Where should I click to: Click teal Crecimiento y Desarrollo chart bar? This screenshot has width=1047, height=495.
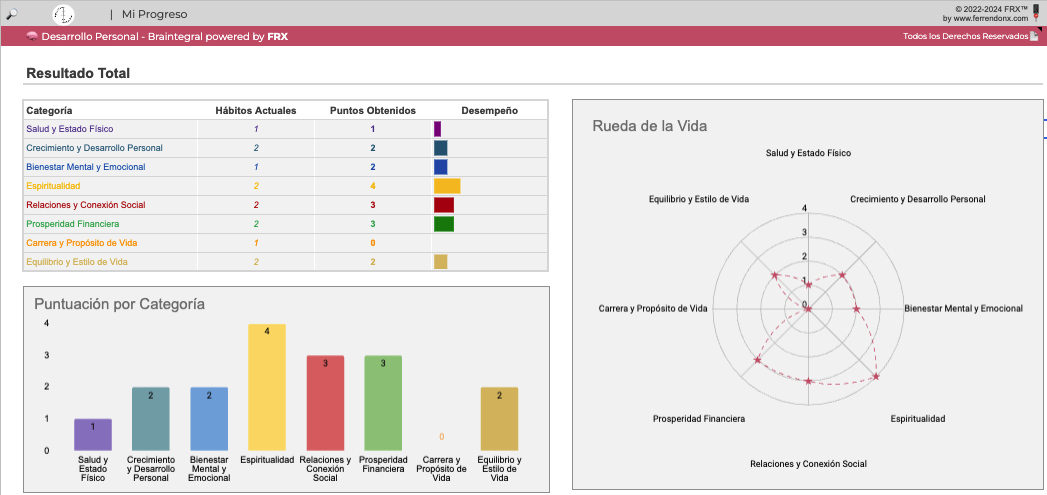tap(150, 419)
